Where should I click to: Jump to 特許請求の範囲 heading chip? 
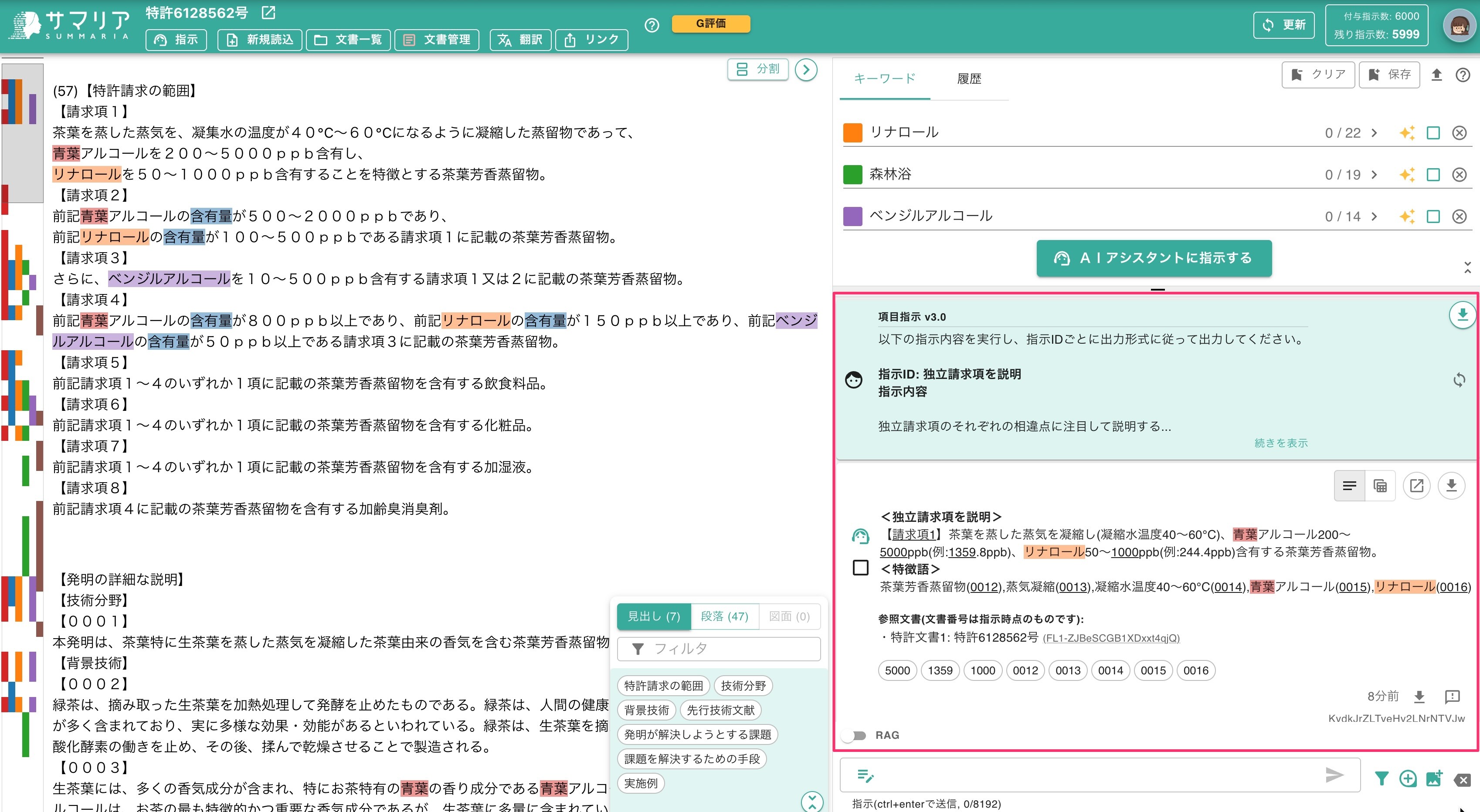pos(664,686)
